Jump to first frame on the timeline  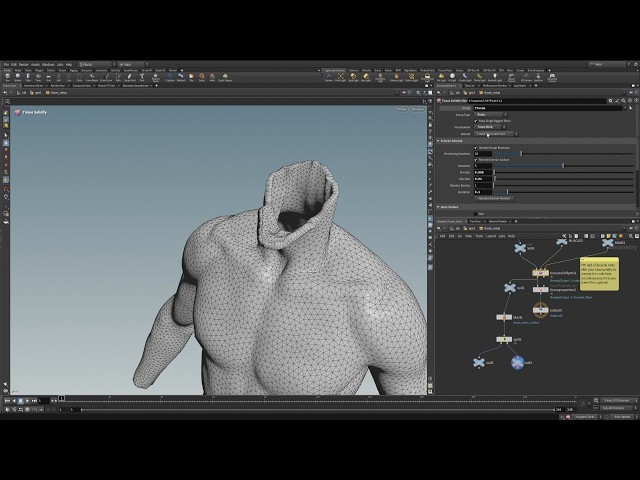(7, 401)
